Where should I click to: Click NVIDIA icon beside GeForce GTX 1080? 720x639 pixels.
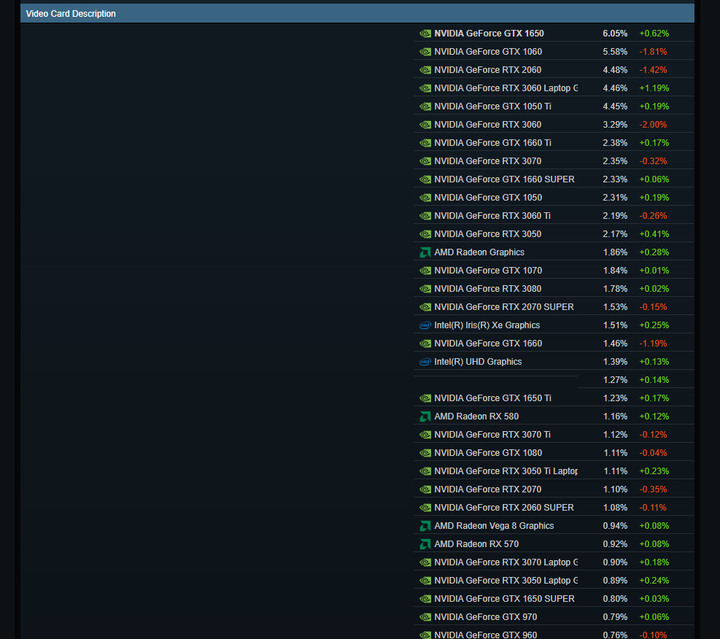[425, 453]
